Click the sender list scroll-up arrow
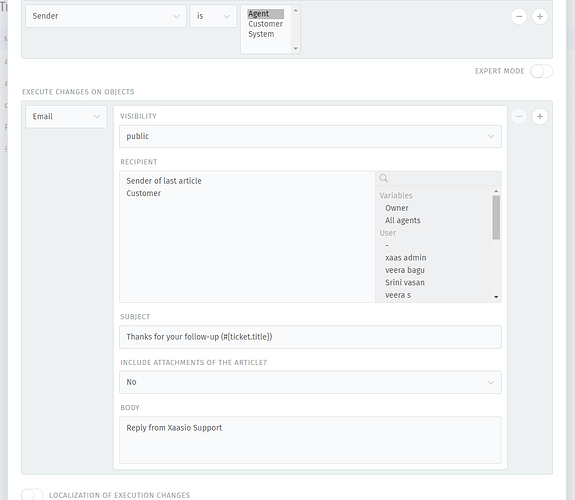 click(x=296, y=10)
